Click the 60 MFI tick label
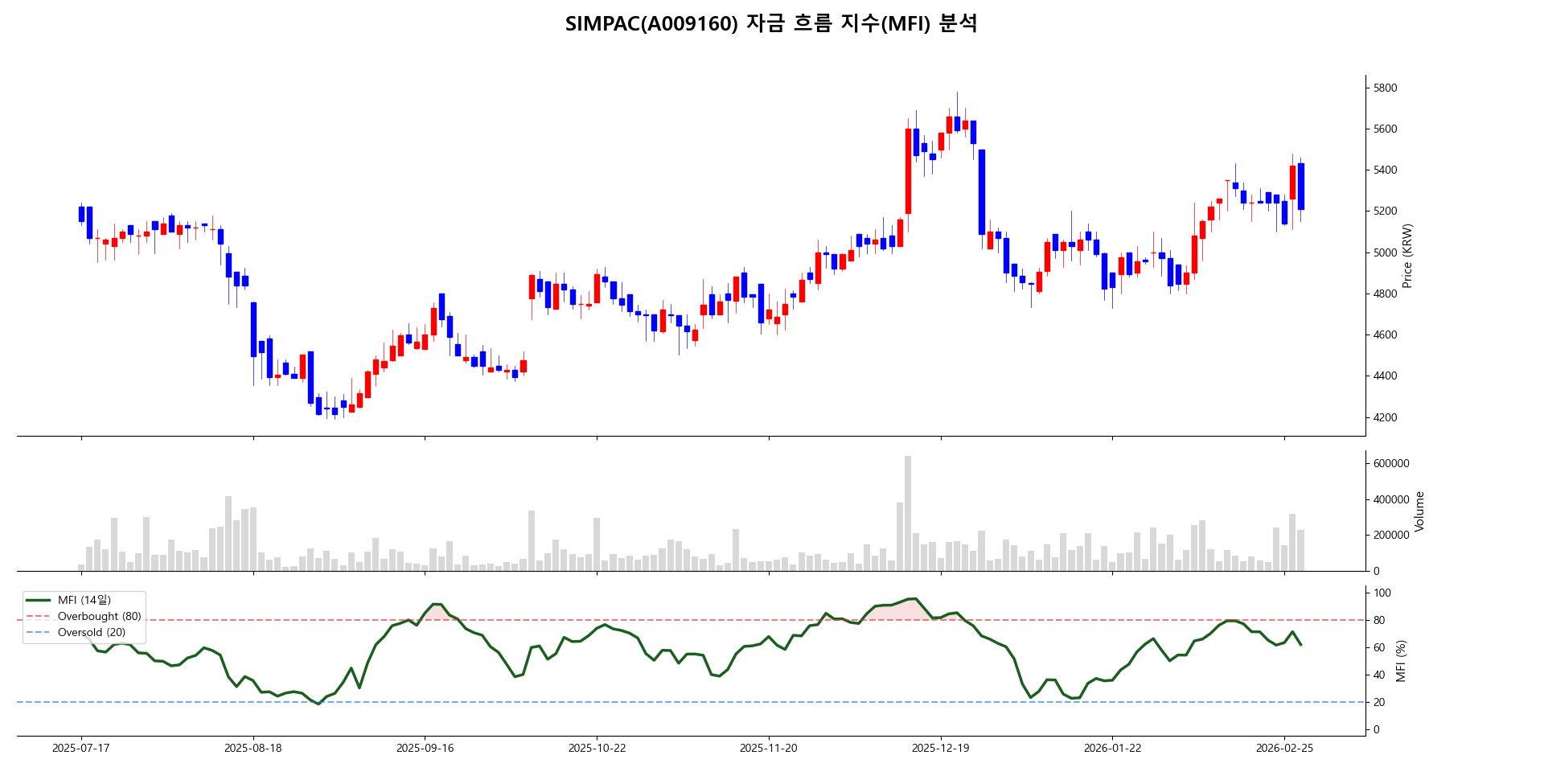Viewport: 1544px width, 784px height. click(1379, 647)
